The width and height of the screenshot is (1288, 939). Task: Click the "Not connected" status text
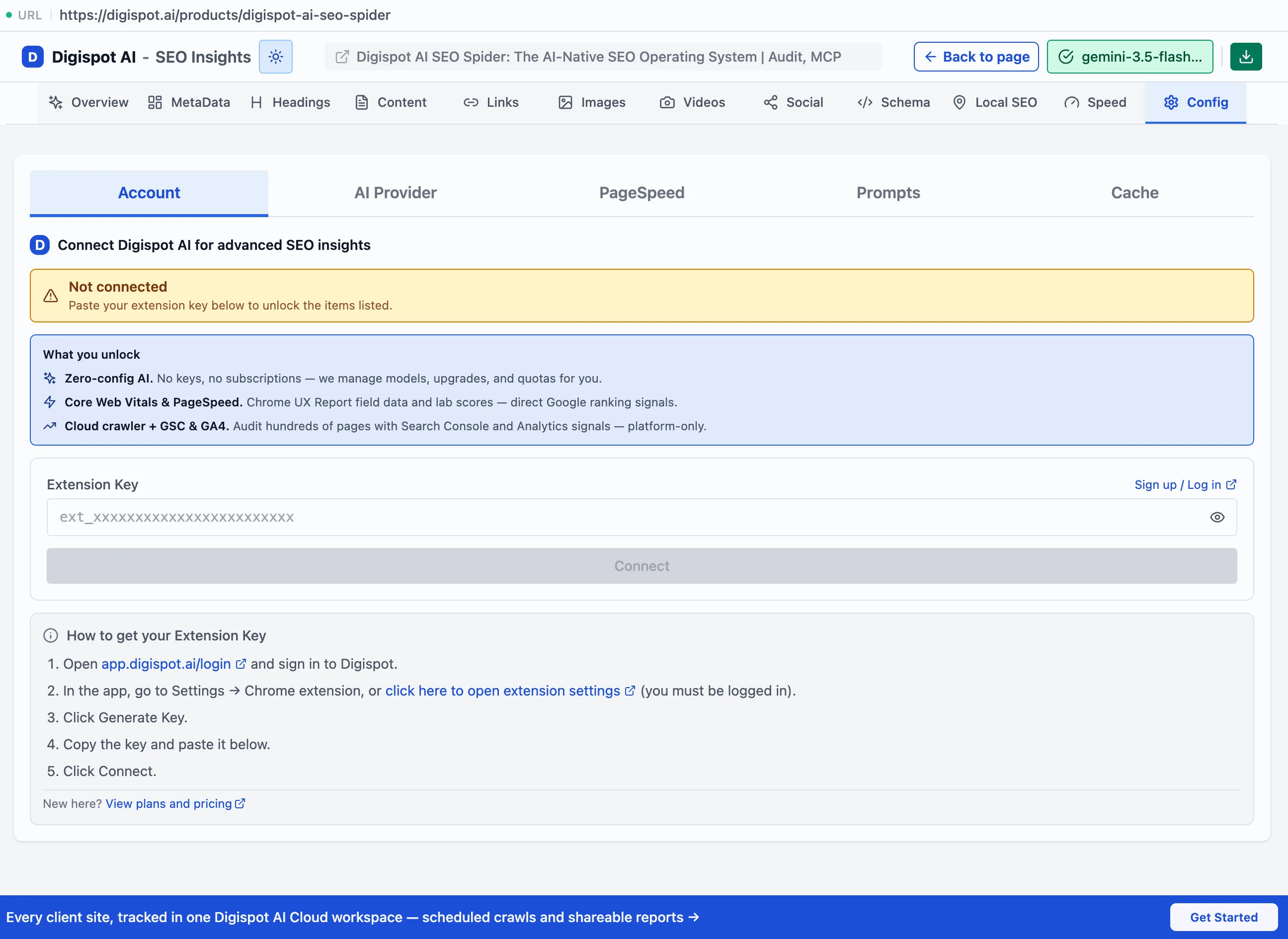tap(118, 287)
